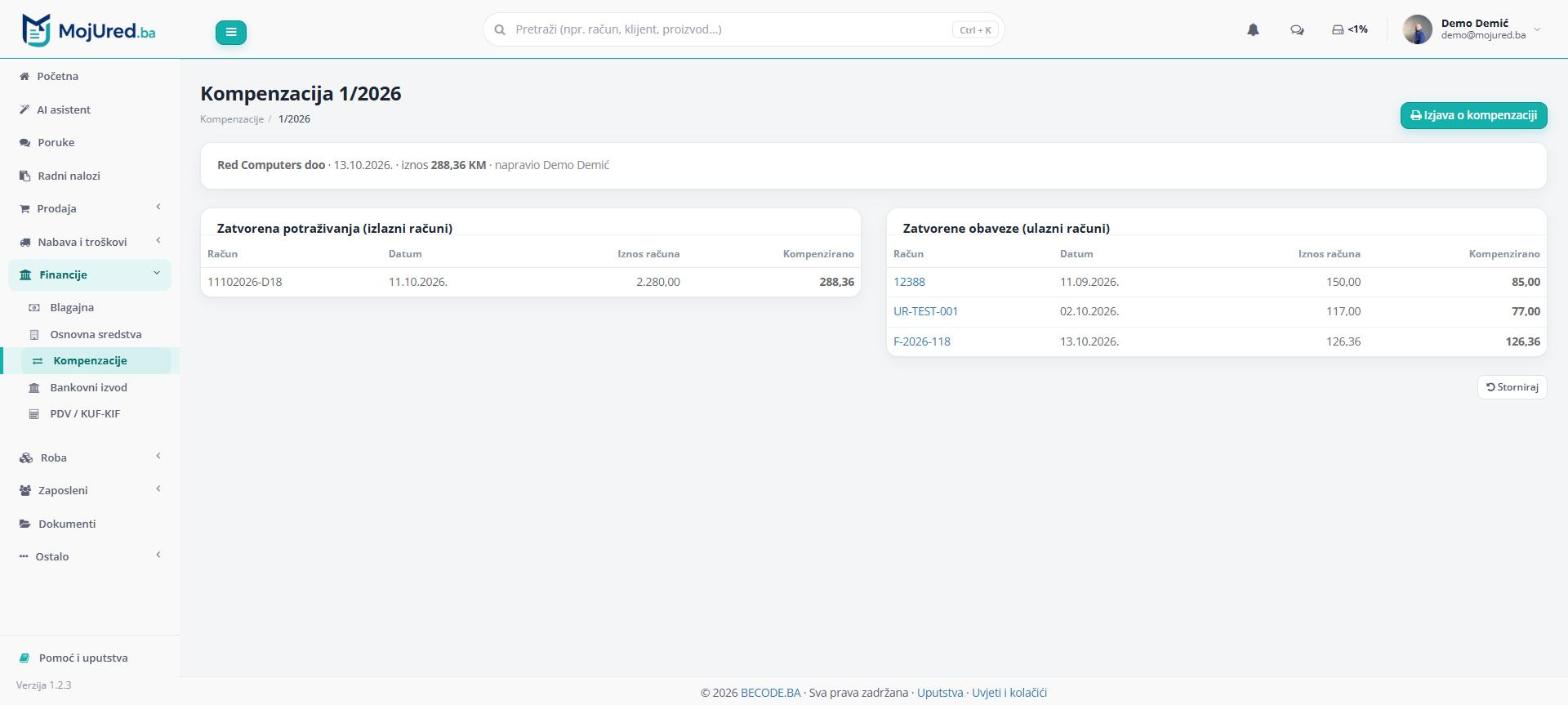Open the notifications bell
1568x705 pixels.
[x=1253, y=30]
